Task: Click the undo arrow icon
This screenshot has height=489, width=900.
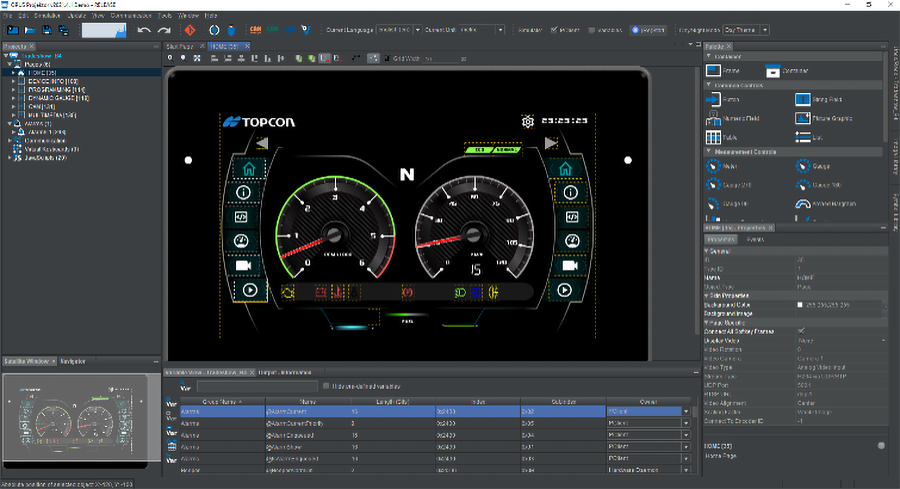Action: 144,30
